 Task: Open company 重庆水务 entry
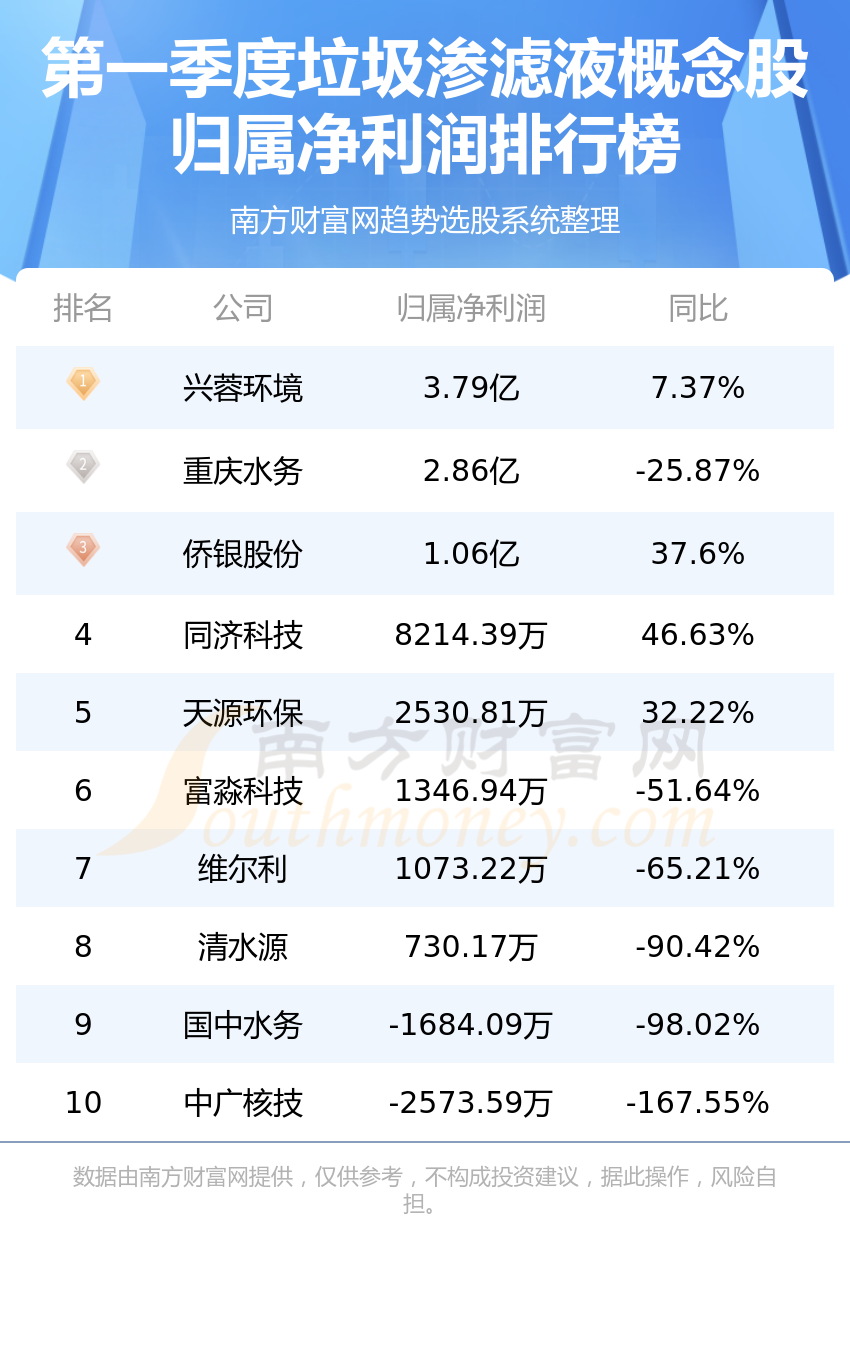pos(243,470)
